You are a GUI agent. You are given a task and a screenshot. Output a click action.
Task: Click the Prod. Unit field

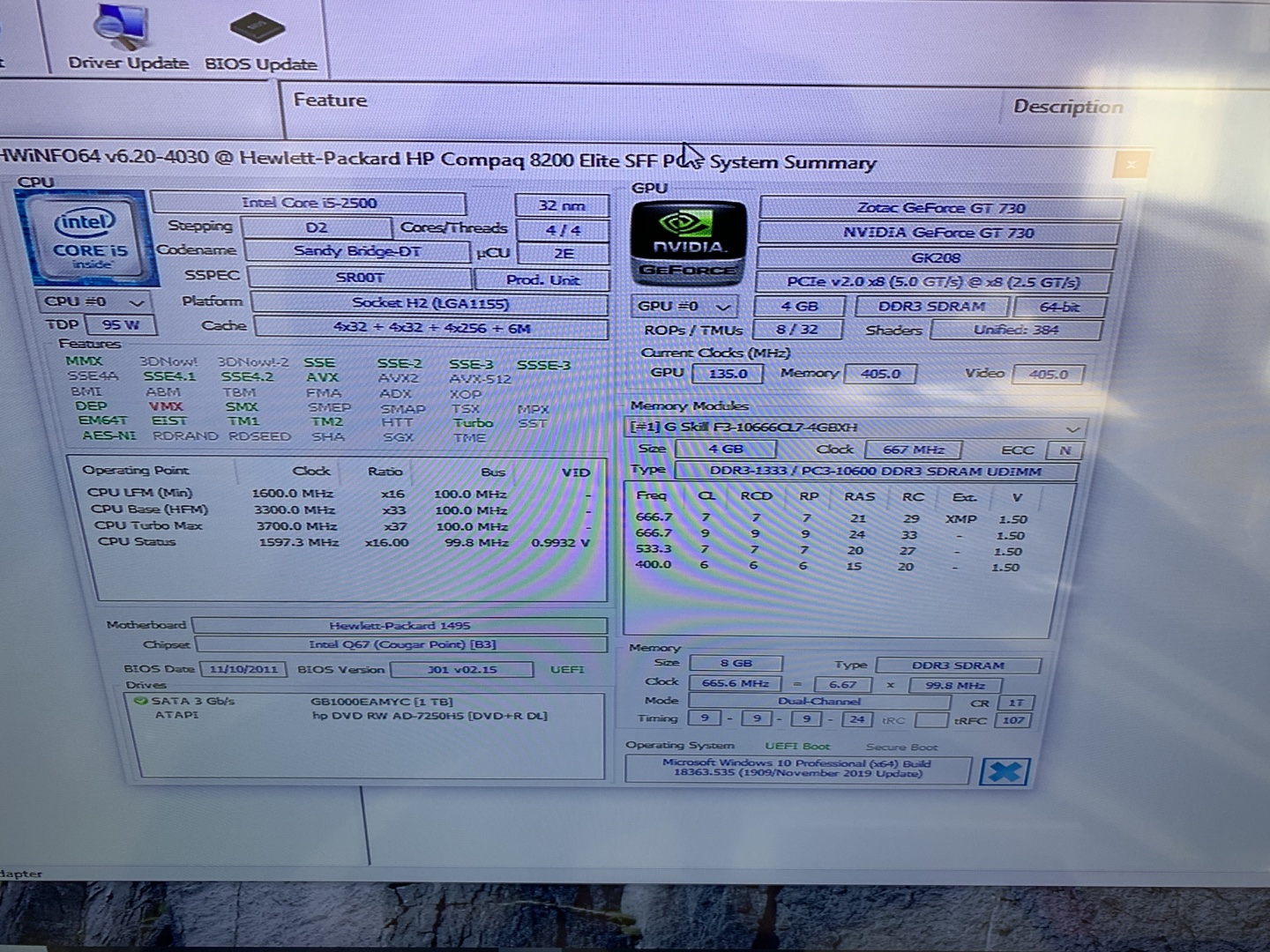pos(542,280)
